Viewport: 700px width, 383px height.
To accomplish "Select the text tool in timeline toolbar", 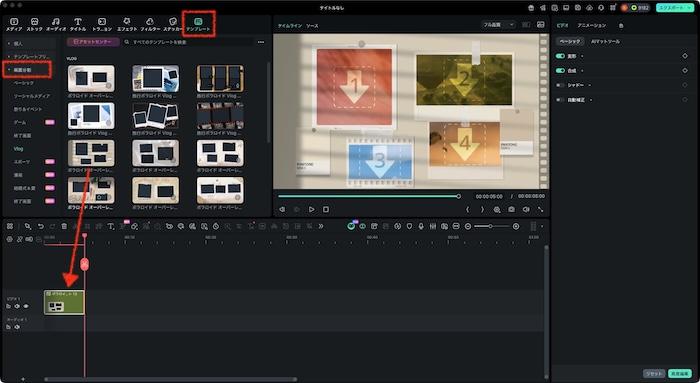I will [x=111, y=226].
